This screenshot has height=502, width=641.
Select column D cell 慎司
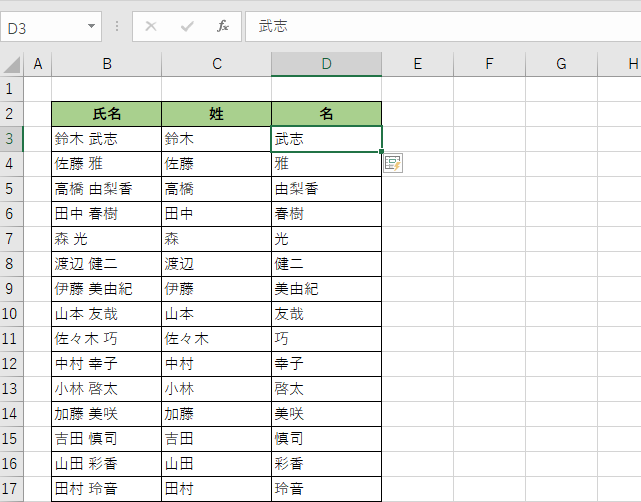pyautogui.click(x=326, y=439)
